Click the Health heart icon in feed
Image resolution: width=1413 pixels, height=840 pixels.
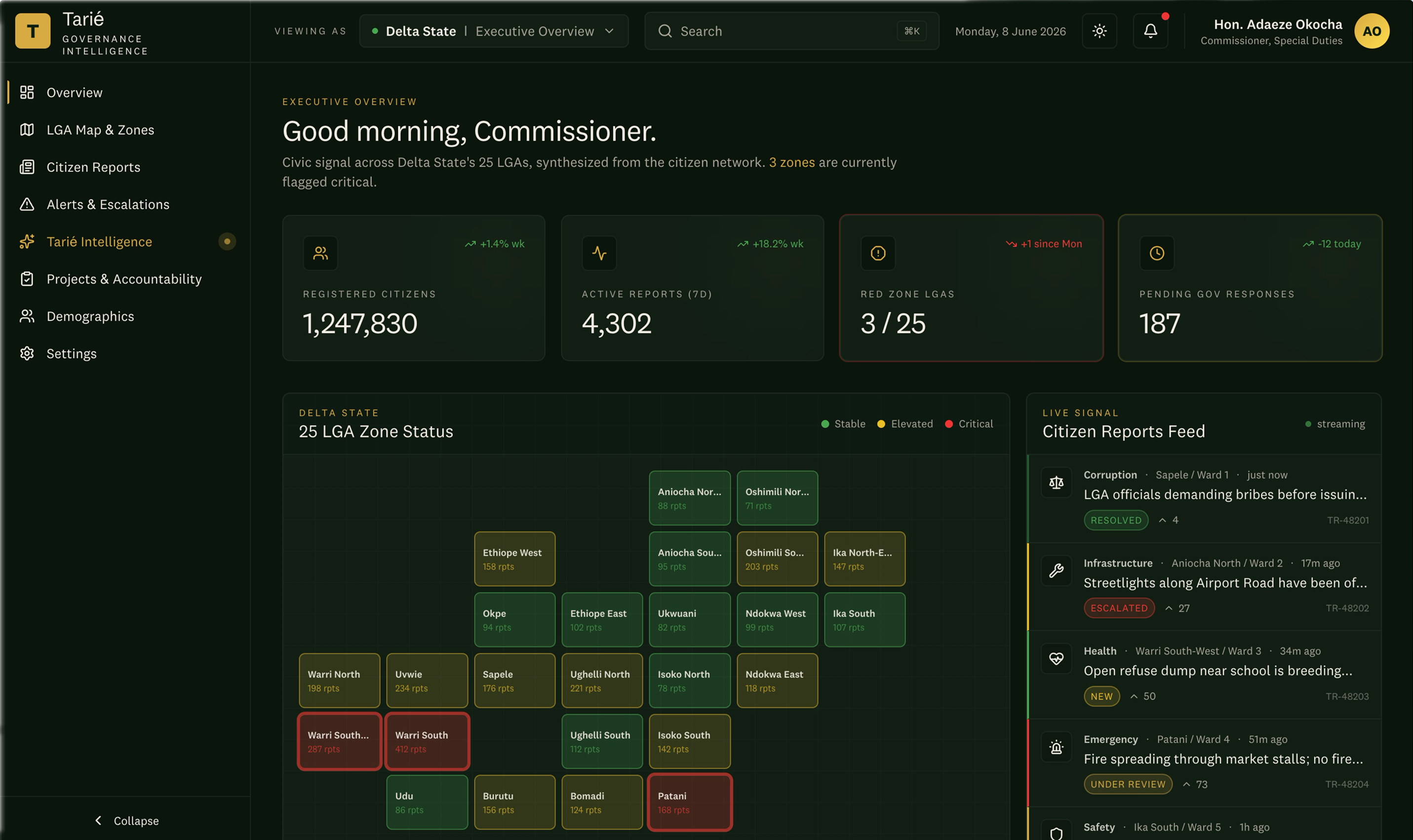[1057, 658]
